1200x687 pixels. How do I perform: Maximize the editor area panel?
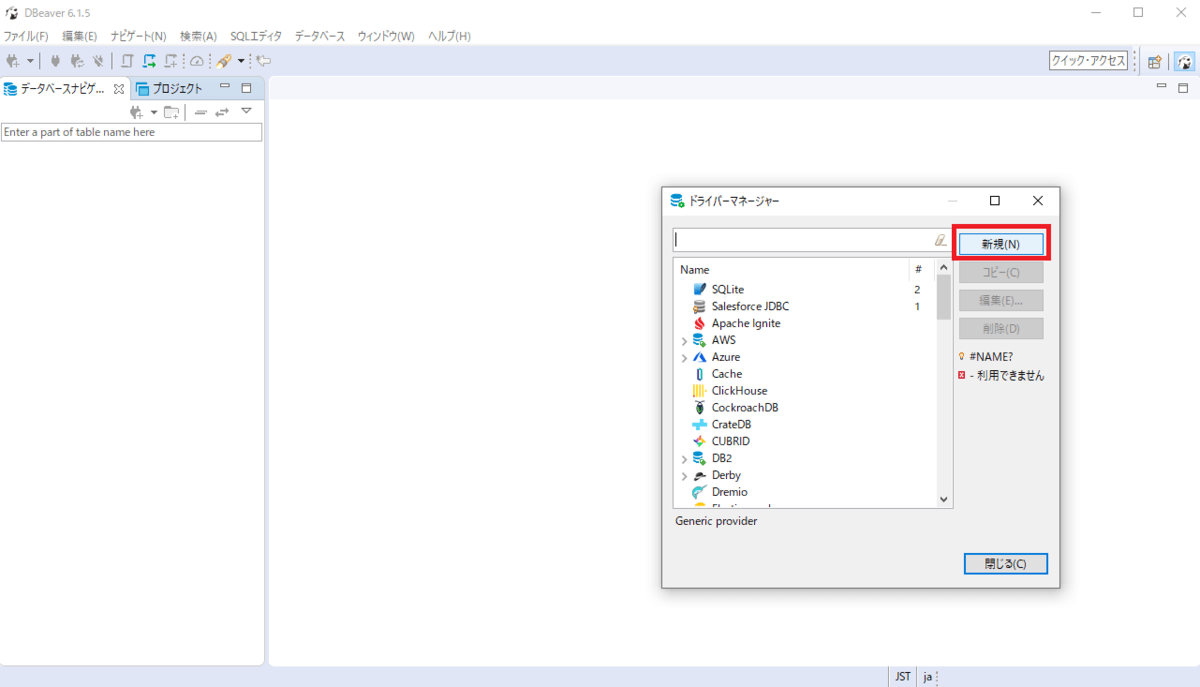(1183, 87)
